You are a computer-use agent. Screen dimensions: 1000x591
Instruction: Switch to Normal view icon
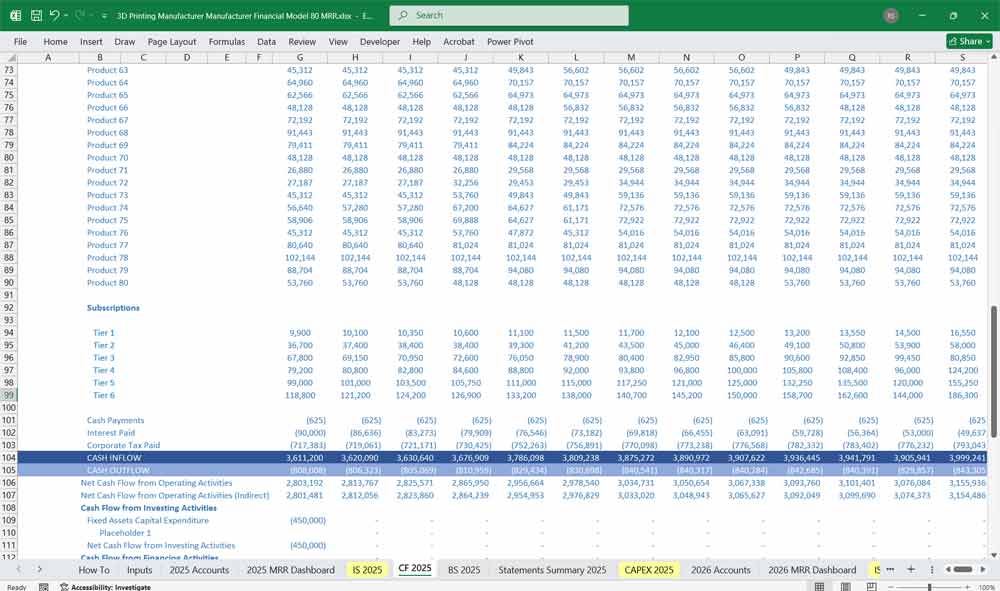pos(820,587)
